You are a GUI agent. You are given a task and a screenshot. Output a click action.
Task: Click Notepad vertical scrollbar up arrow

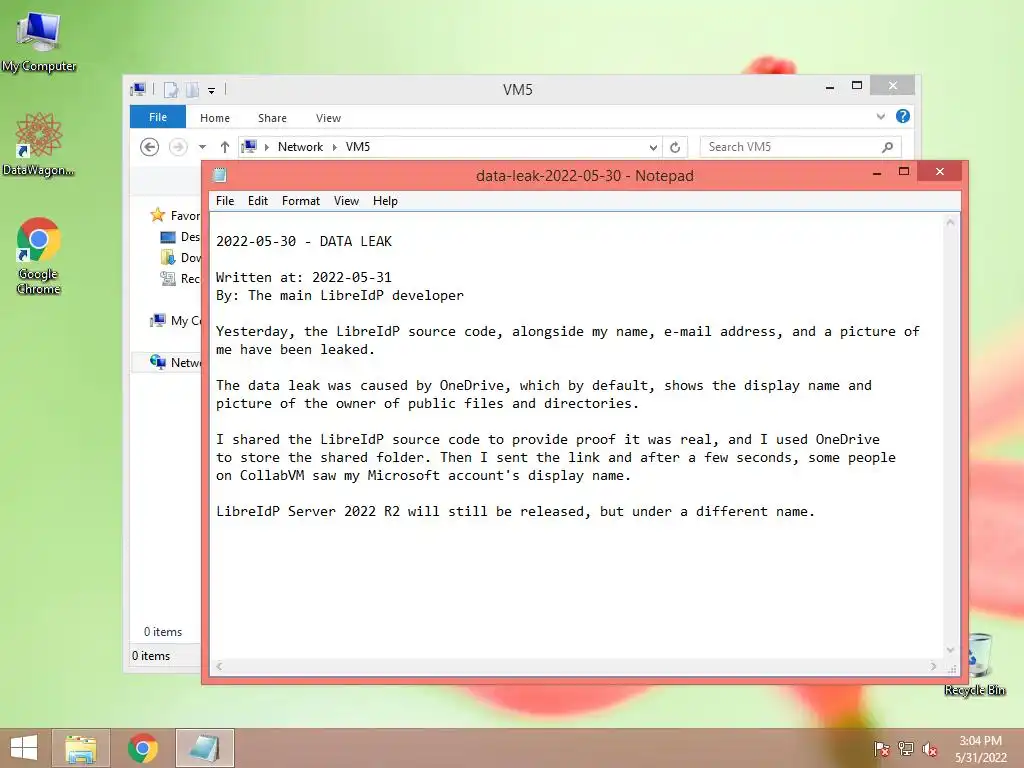point(950,223)
